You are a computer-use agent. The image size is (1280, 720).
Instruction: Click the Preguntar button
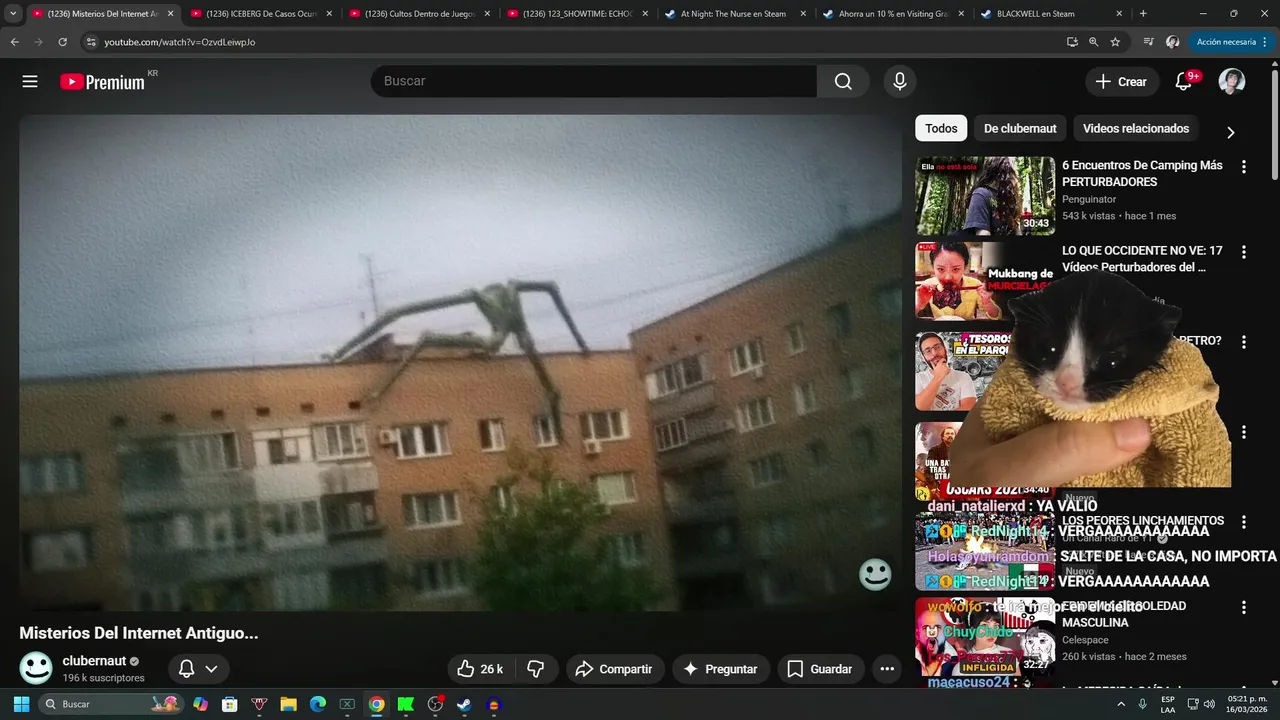(720, 669)
